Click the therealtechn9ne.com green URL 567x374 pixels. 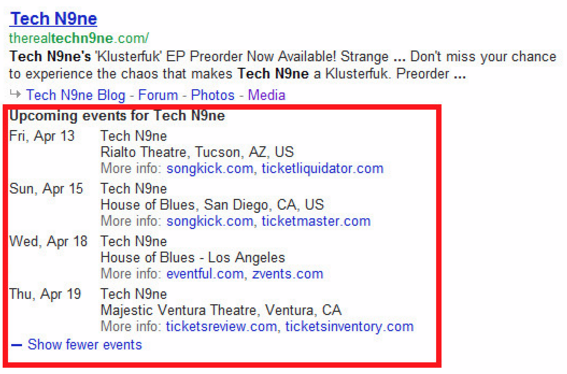79,38
